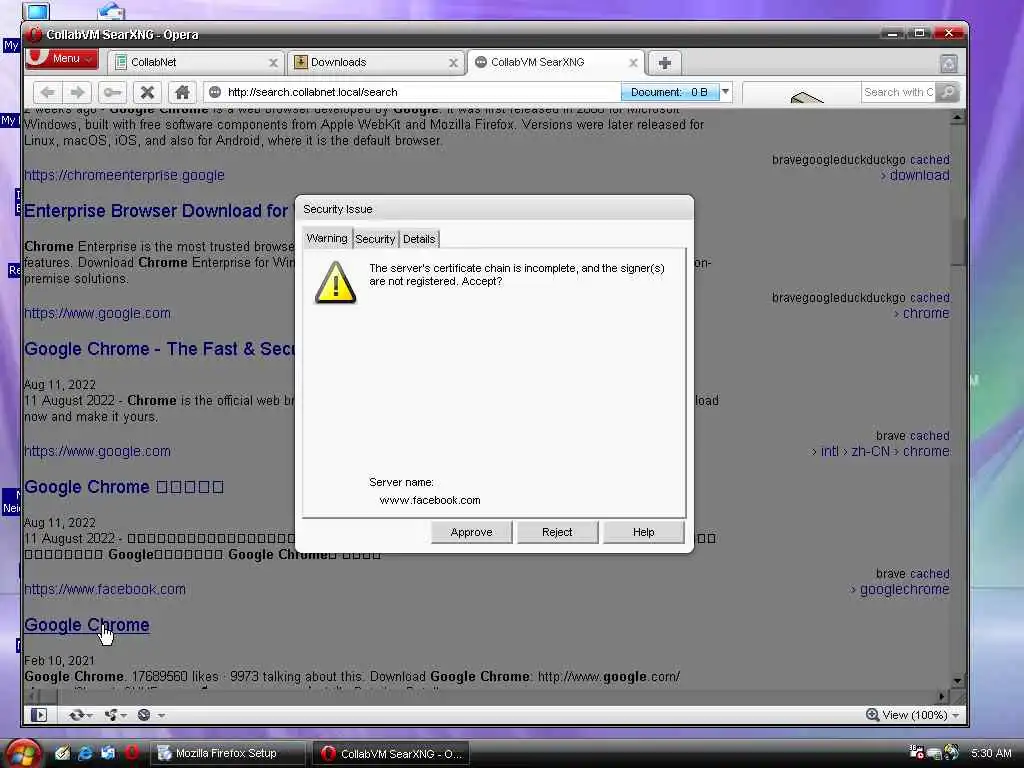Click cached link beside bravegoogleduckduckgo download

click(x=929, y=159)
